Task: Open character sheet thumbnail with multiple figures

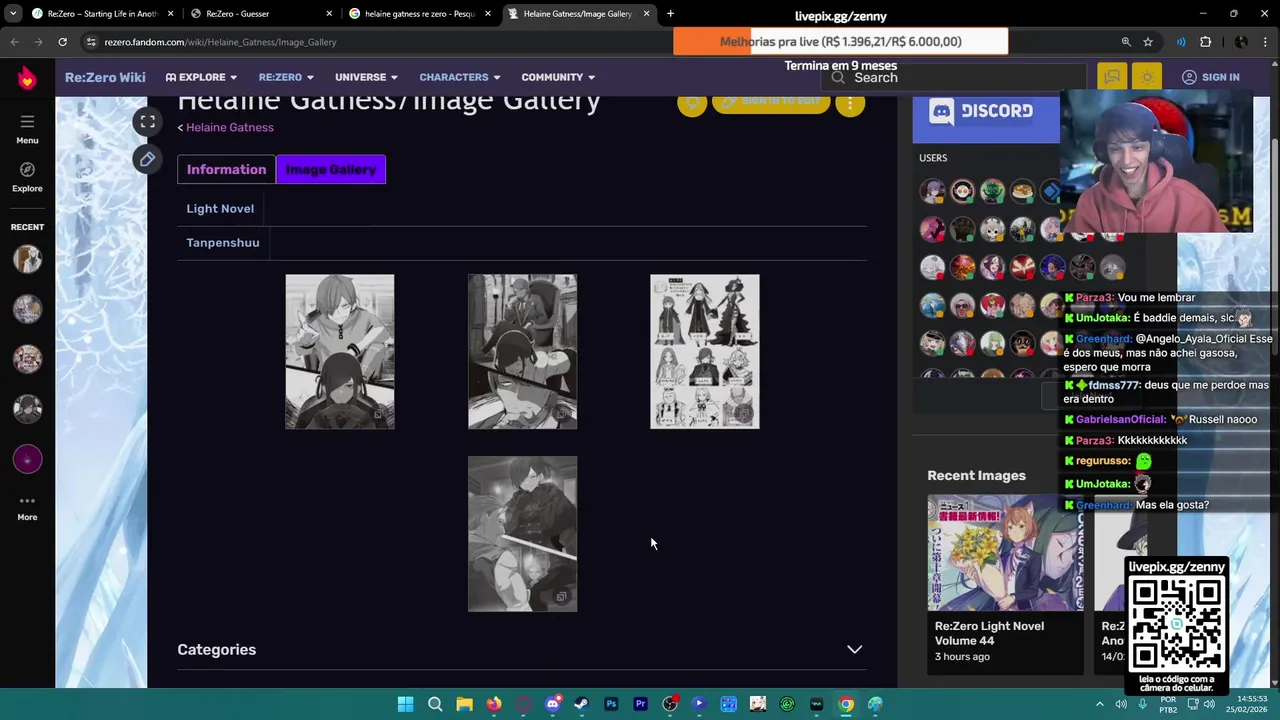Action: (x=705, y=351)
